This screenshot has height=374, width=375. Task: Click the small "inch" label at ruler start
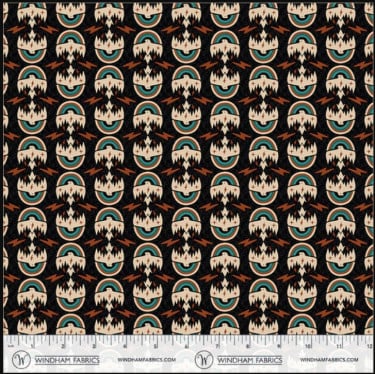click(11, 346)
